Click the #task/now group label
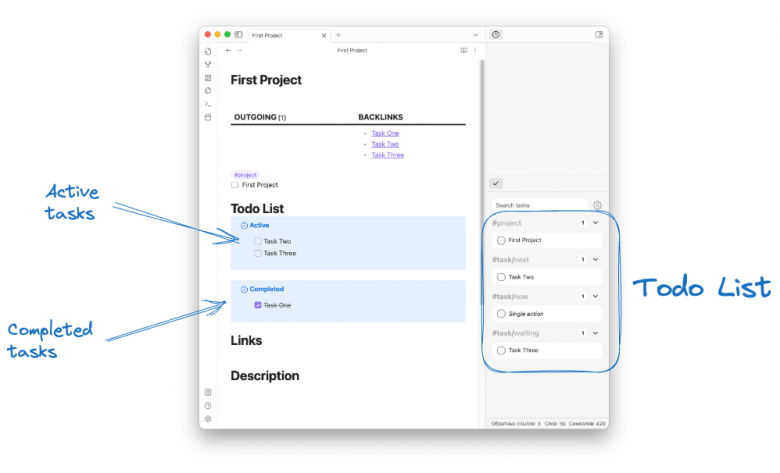This screenshot has width=780, height=473. coord(510,296)
